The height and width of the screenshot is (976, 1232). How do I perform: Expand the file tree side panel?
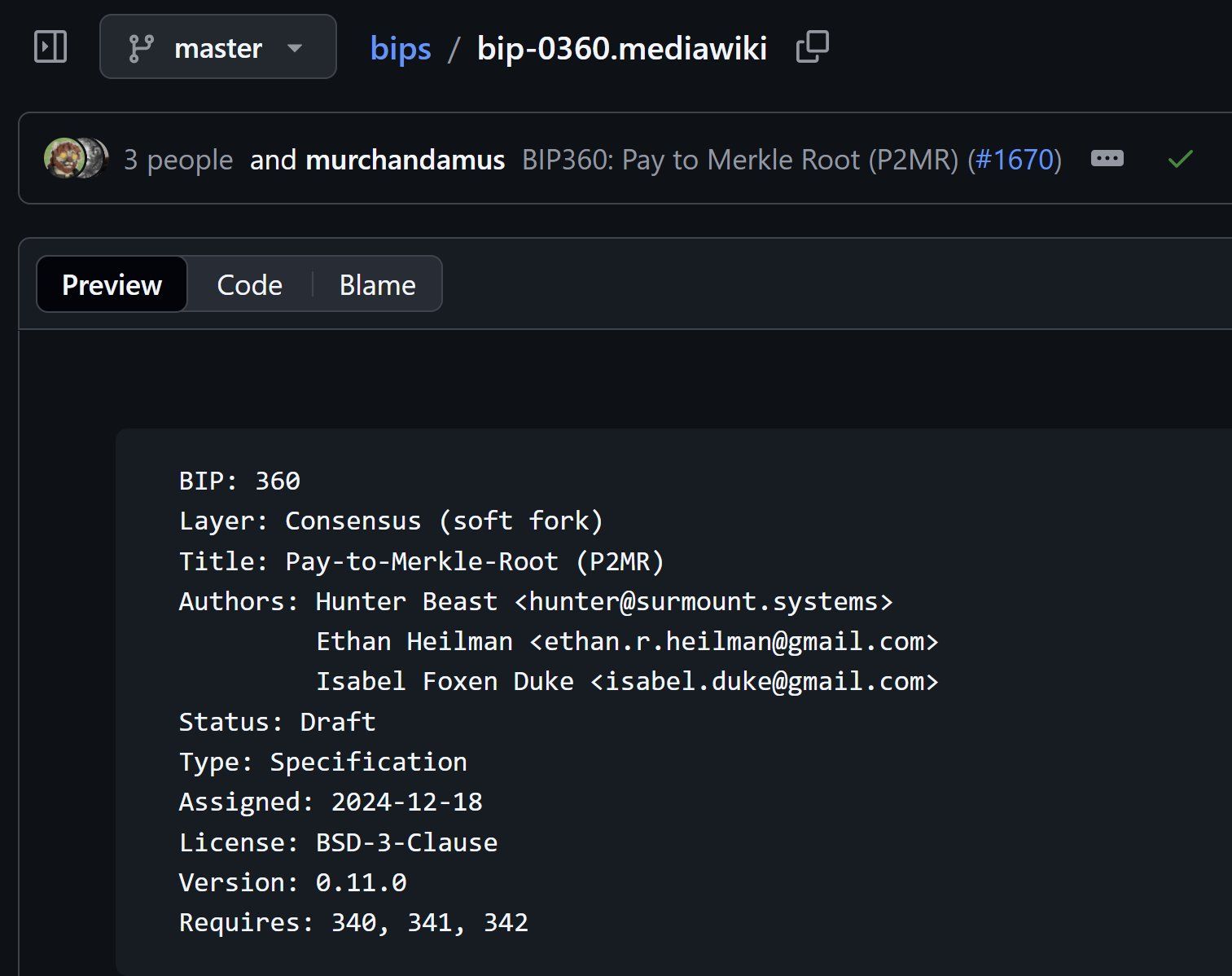pyautogui.click(x=50, y=47)
